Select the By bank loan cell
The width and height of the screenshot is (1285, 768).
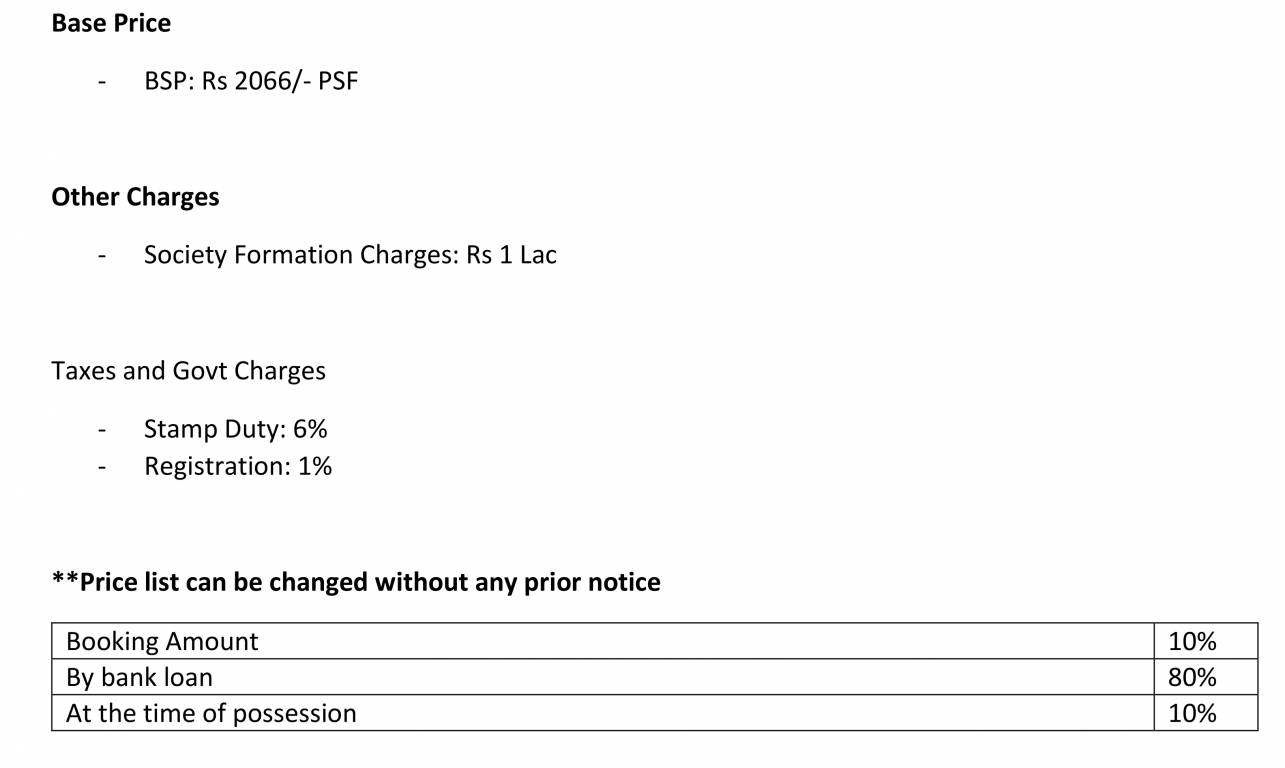[139, 677]
